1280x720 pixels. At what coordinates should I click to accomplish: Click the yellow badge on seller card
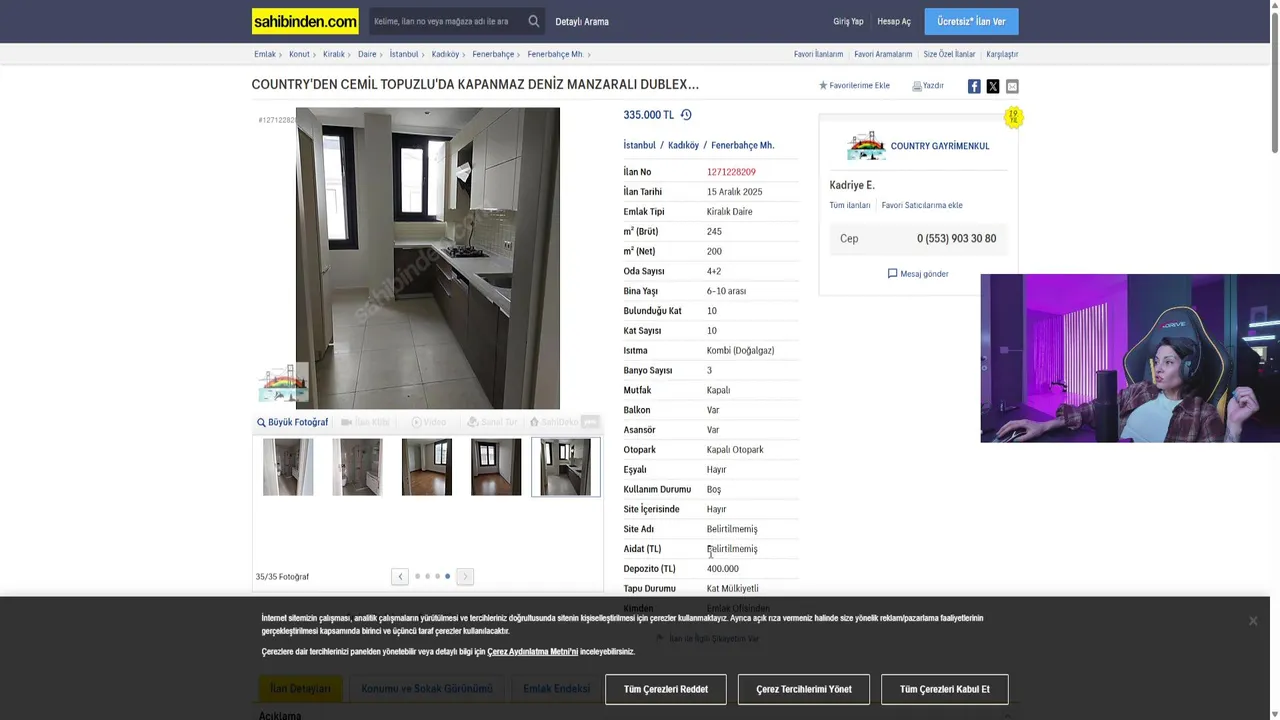coord(1013,117)
